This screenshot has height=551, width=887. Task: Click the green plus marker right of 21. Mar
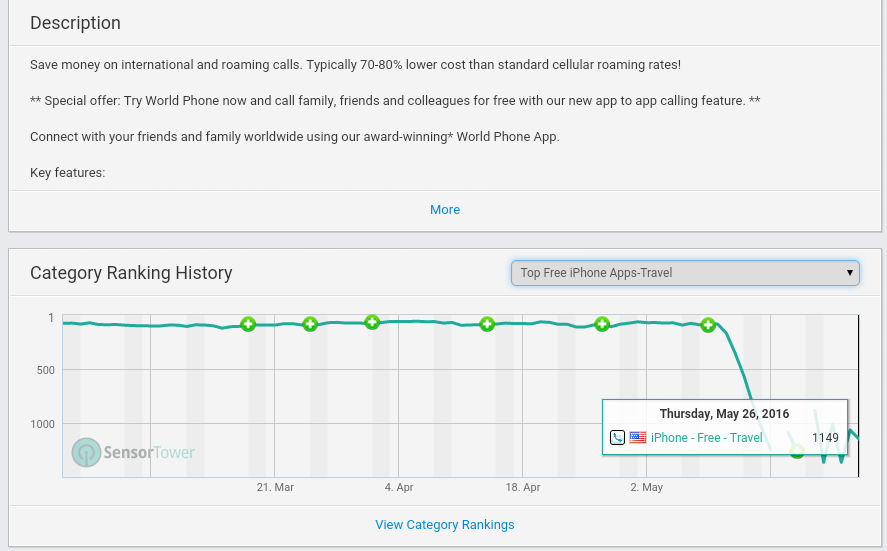[x=310, y=324]
